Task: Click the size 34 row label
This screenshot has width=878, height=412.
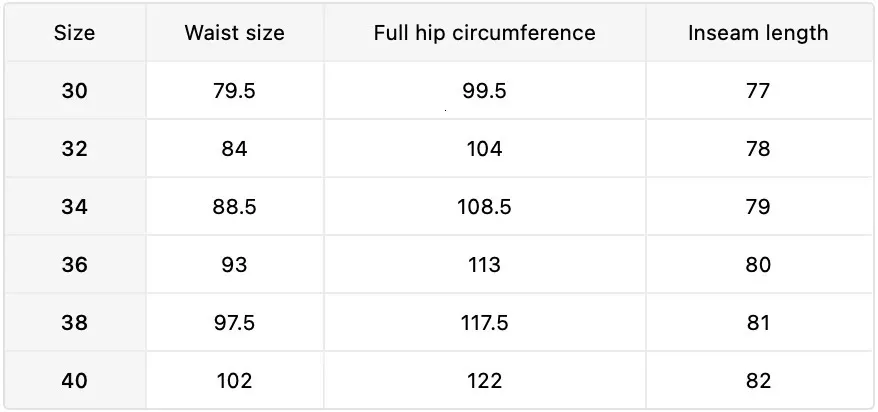Action: point(74,207)
